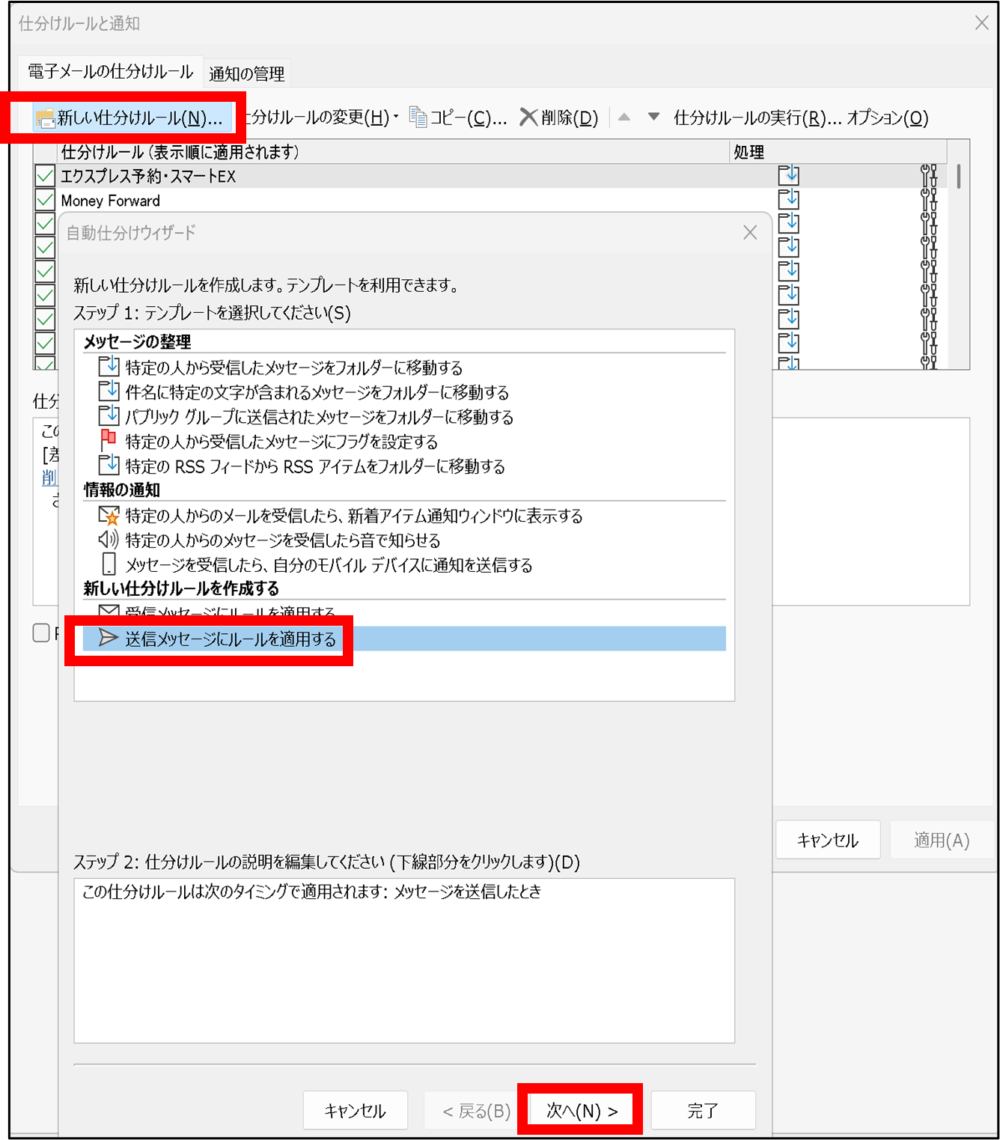This screenshot has width=1000, height=1140.
Task: Click the 次へ(N) > button
Action: tap(581, 1111)
